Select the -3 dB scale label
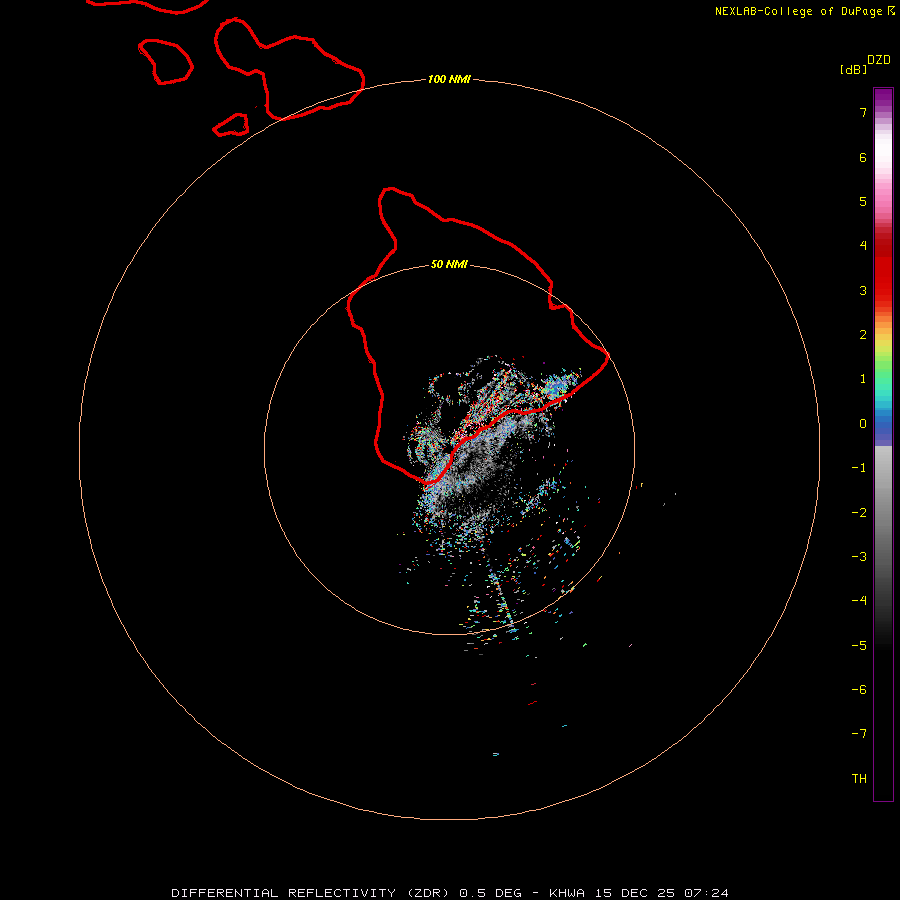 (x=859, y=557)
